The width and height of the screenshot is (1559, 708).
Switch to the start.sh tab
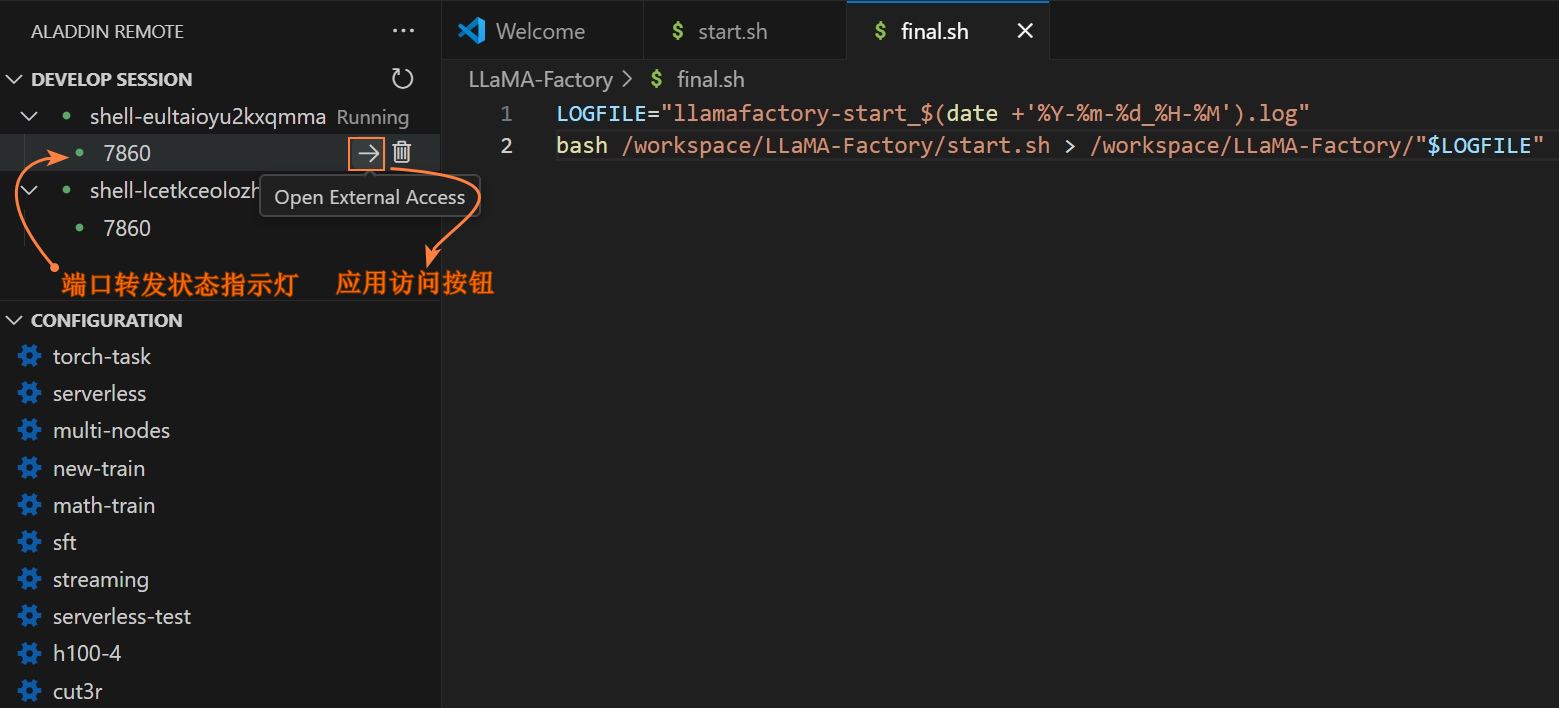[x=732, y=31]
